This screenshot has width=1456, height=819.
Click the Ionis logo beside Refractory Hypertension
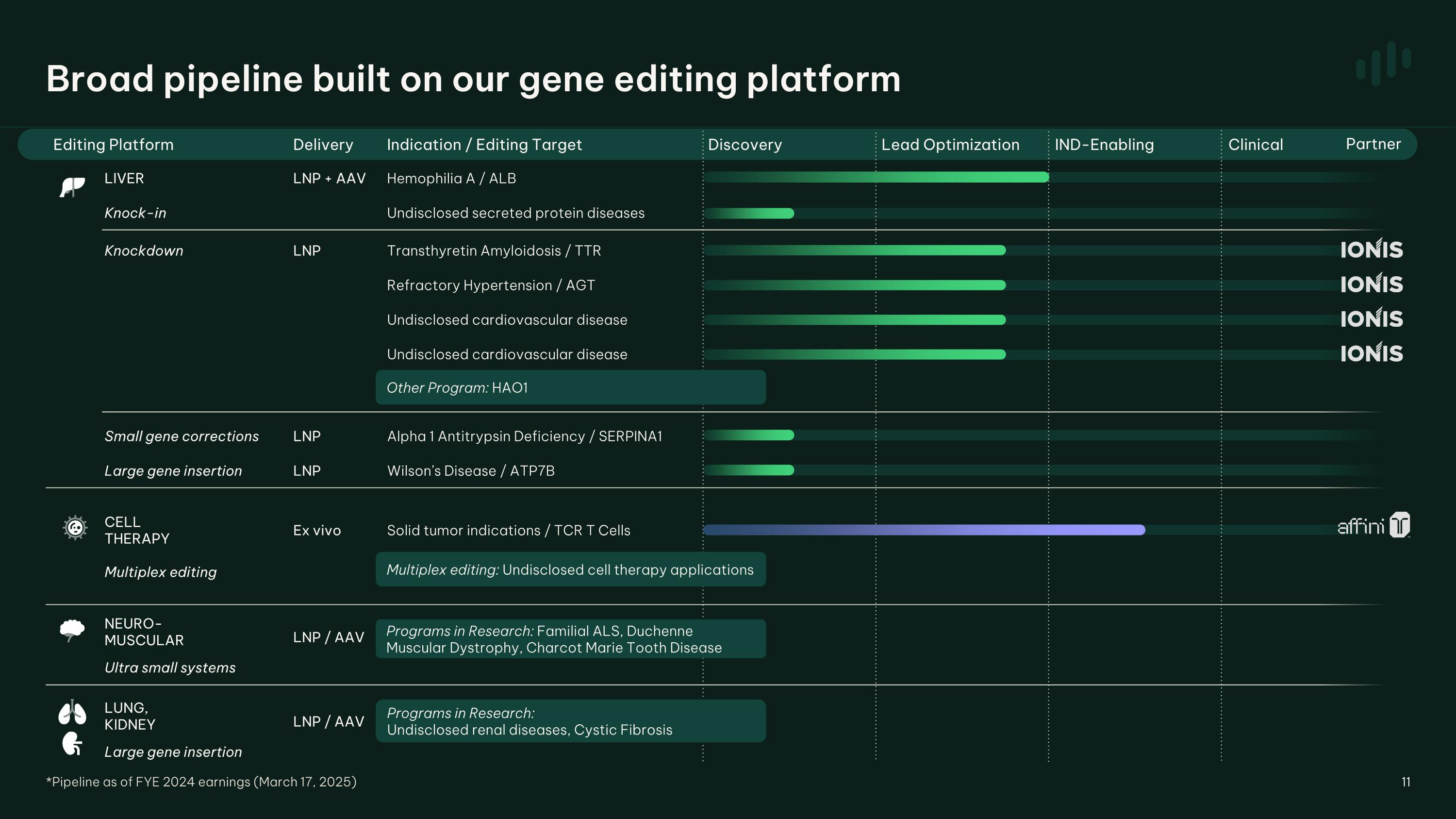tap(1371, 284)
